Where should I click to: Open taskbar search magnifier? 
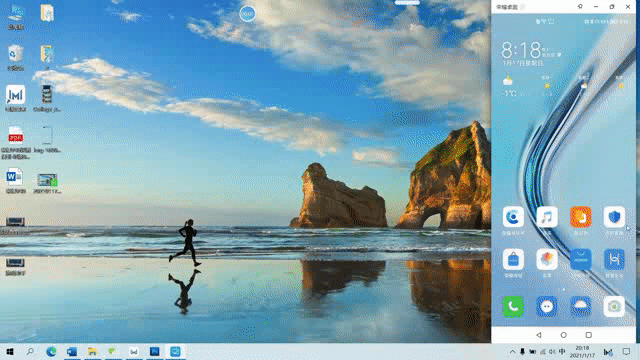(x=30, y=351)
